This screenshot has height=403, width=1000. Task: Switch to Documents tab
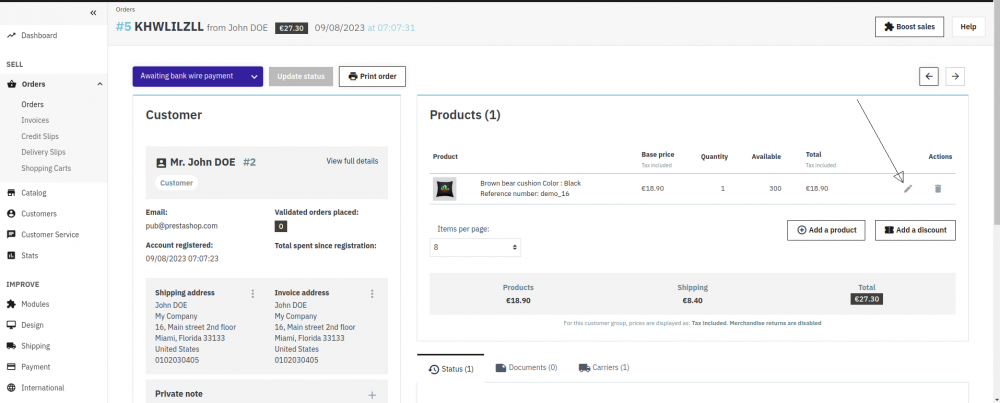(526, 368)
